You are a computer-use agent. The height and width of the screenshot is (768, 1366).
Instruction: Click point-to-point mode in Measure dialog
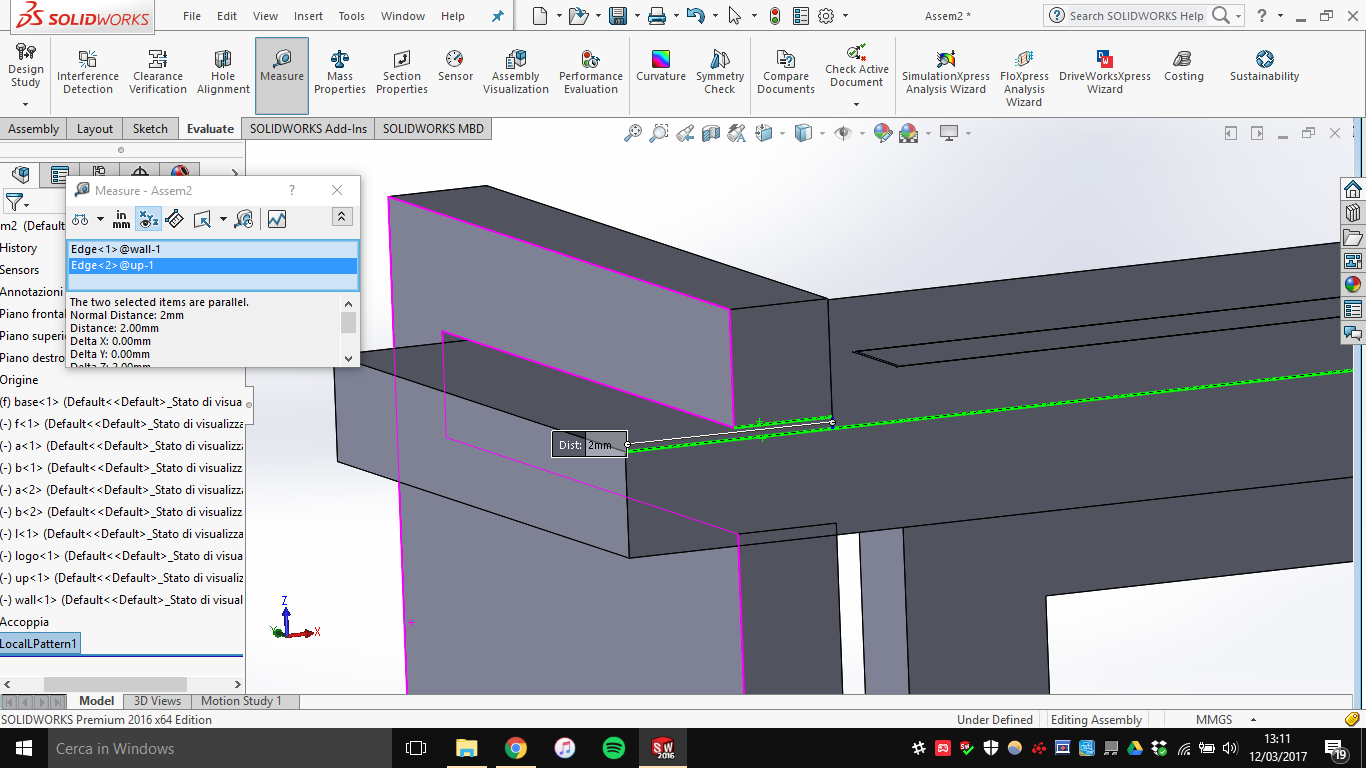click(x=174, y=219)
